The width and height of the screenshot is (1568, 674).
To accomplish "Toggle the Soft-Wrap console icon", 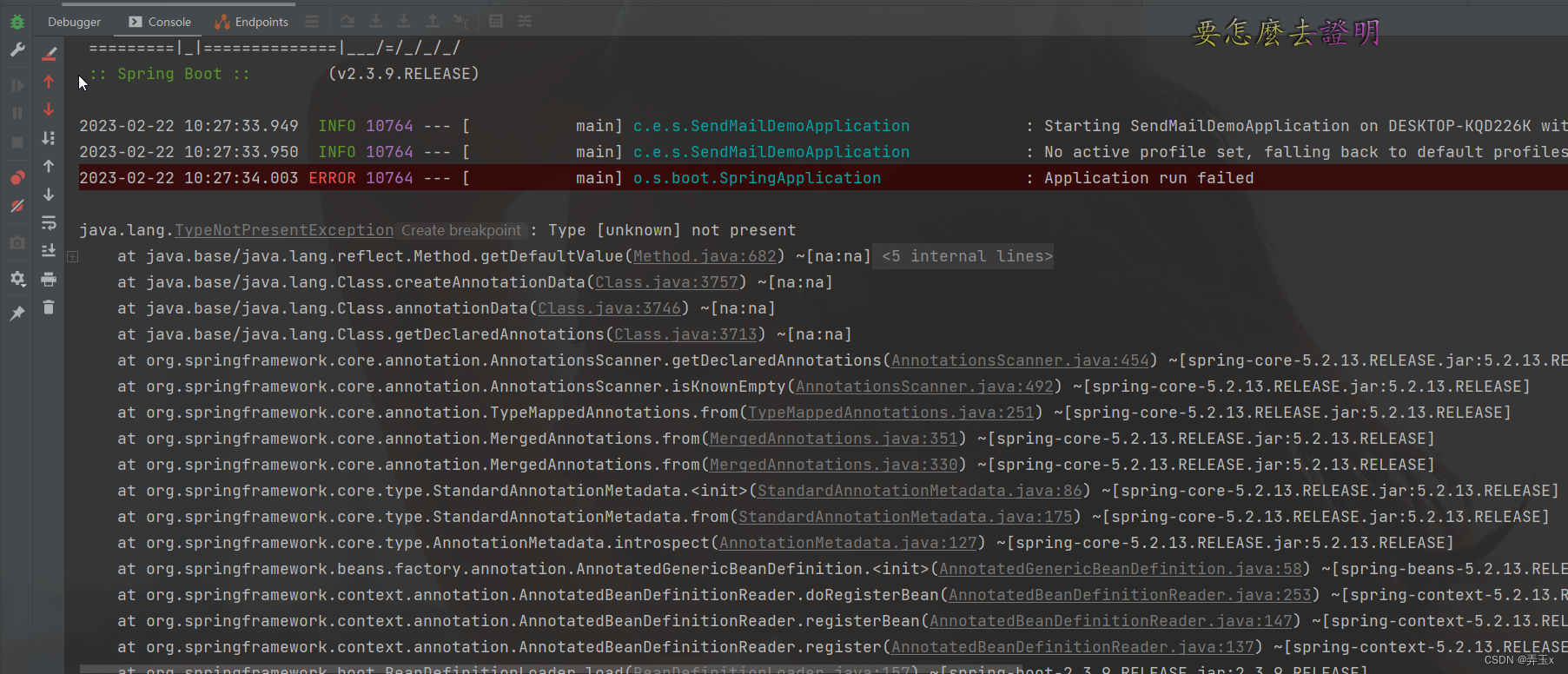I will pyautogui.click(x=49, y=223).
